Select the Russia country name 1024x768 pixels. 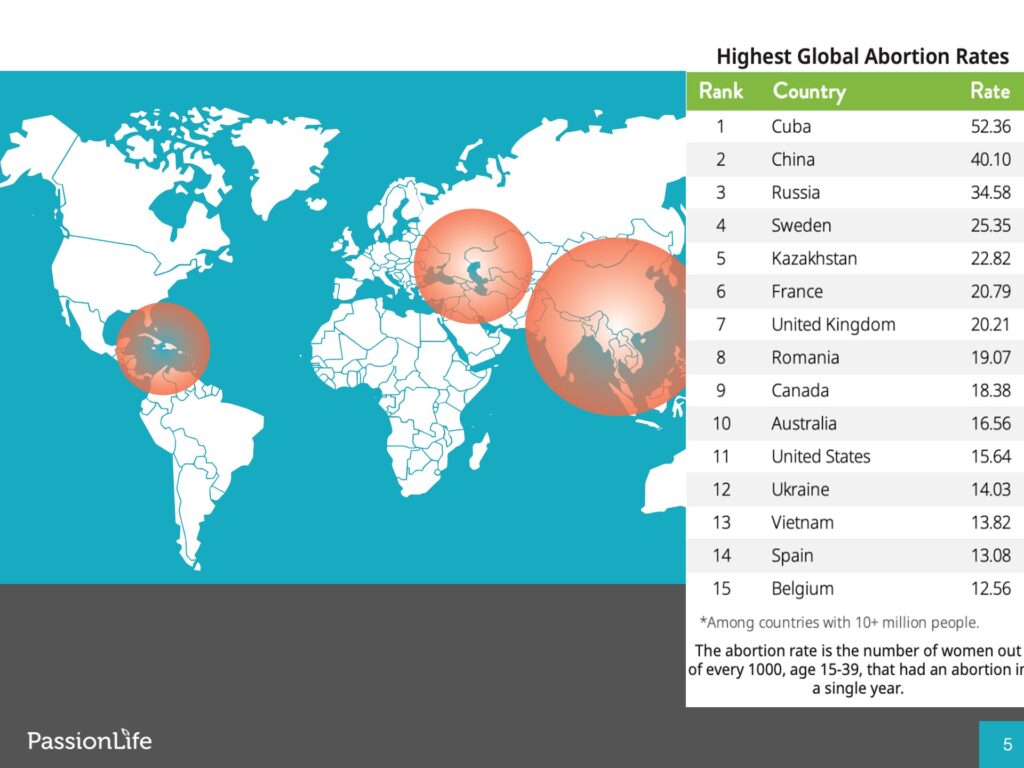point(795,193)
